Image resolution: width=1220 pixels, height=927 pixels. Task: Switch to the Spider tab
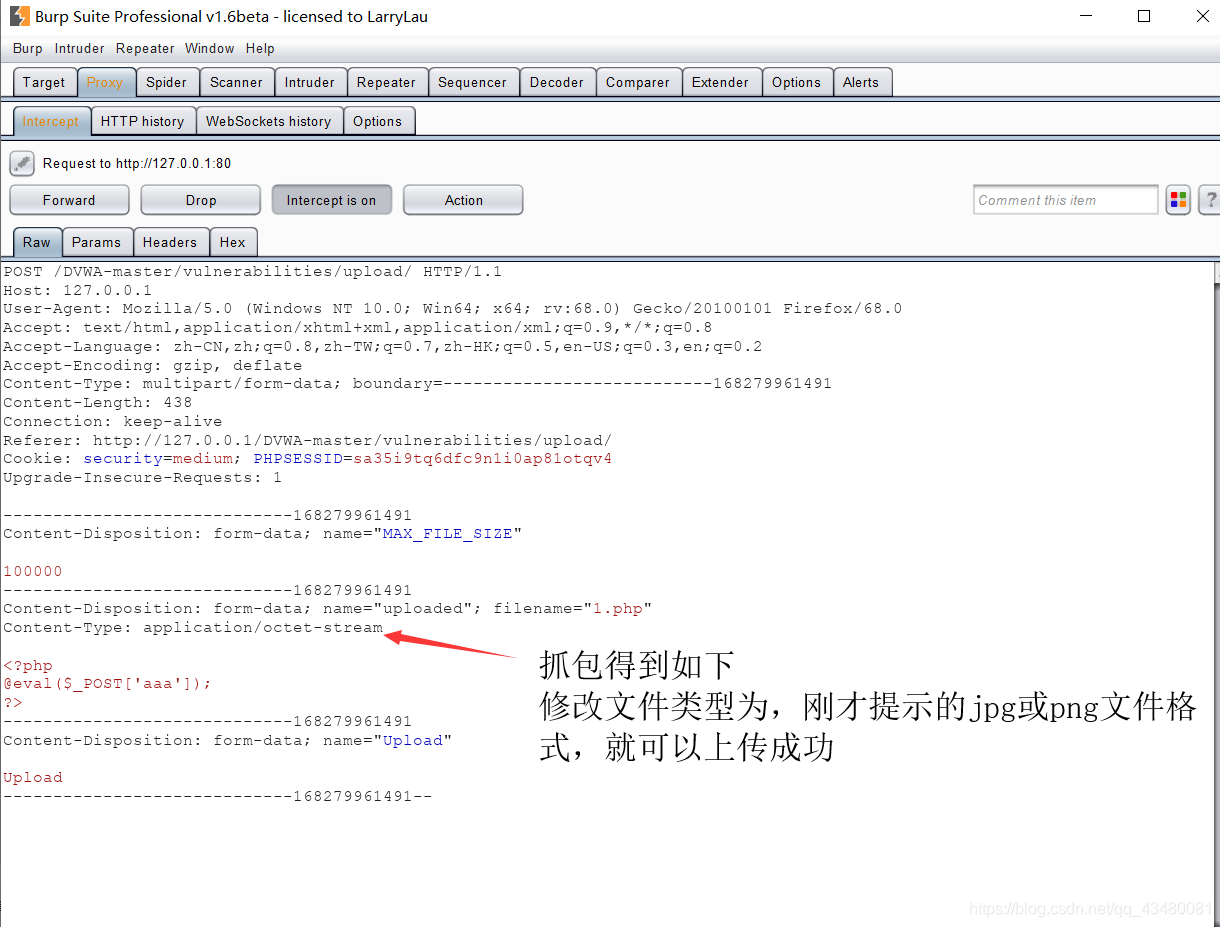tap(166, 82)
